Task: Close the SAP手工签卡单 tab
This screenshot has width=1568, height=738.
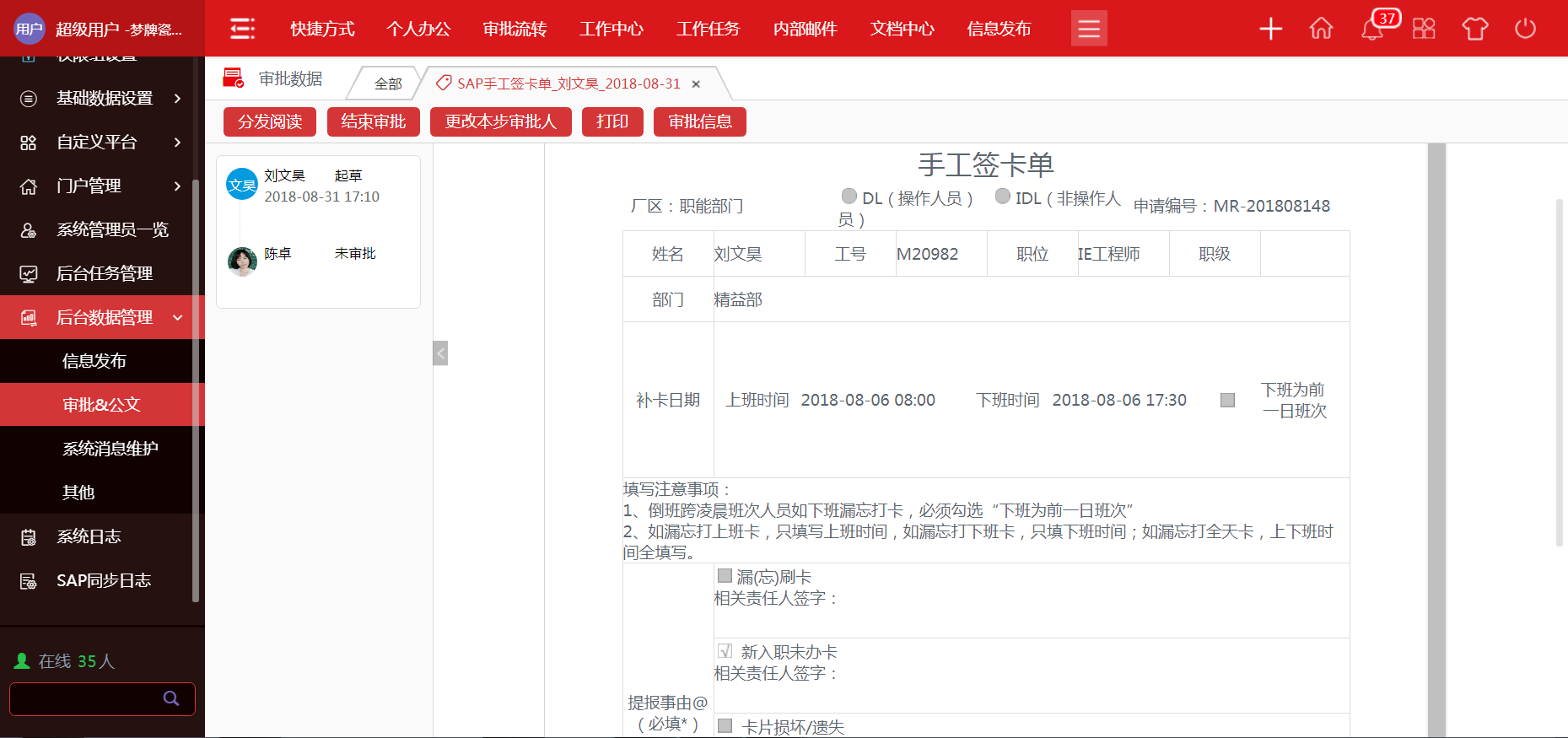Action: 696,84
